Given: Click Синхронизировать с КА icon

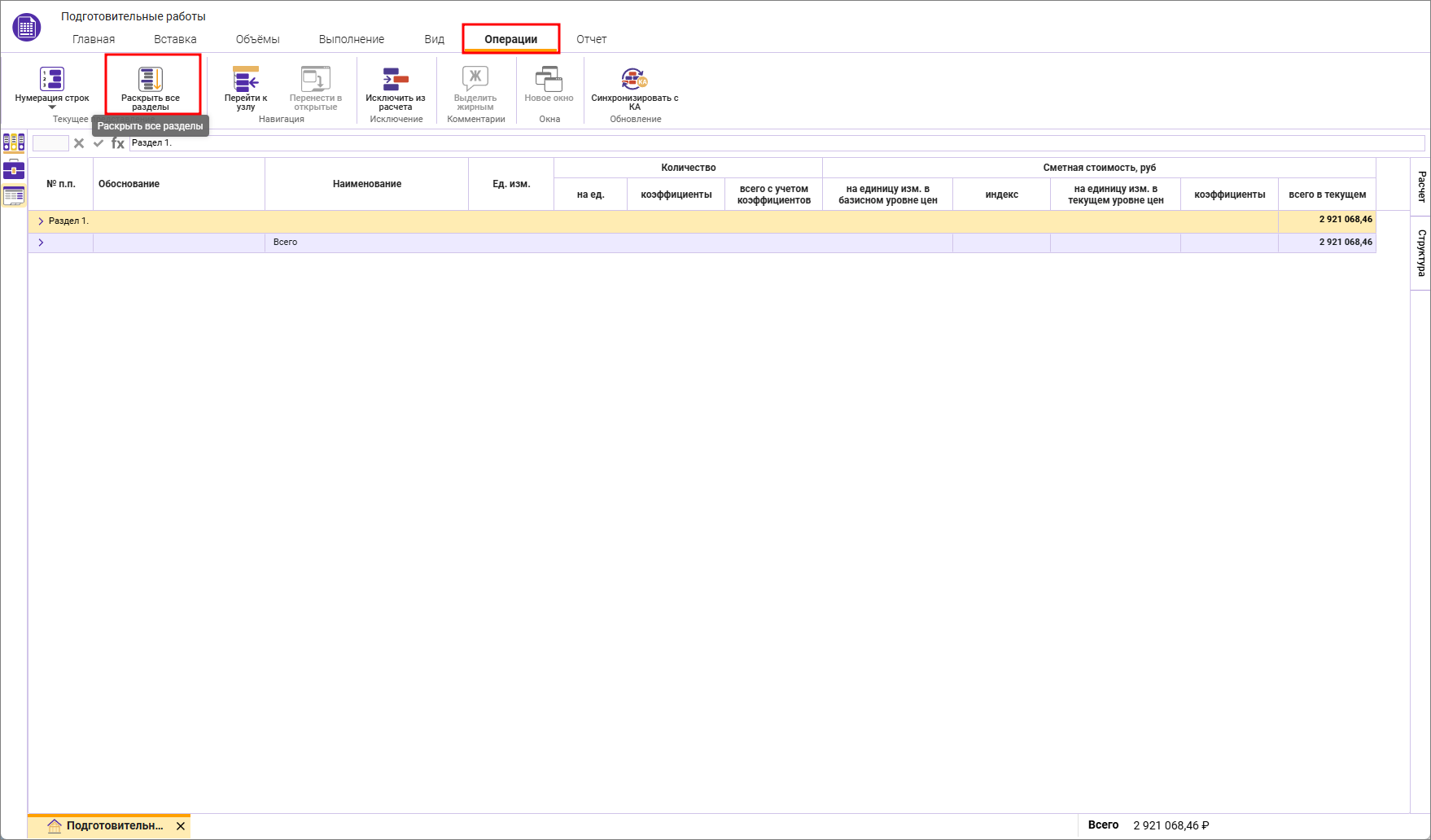Looking at the screenshot, I should tap(634, 79).
